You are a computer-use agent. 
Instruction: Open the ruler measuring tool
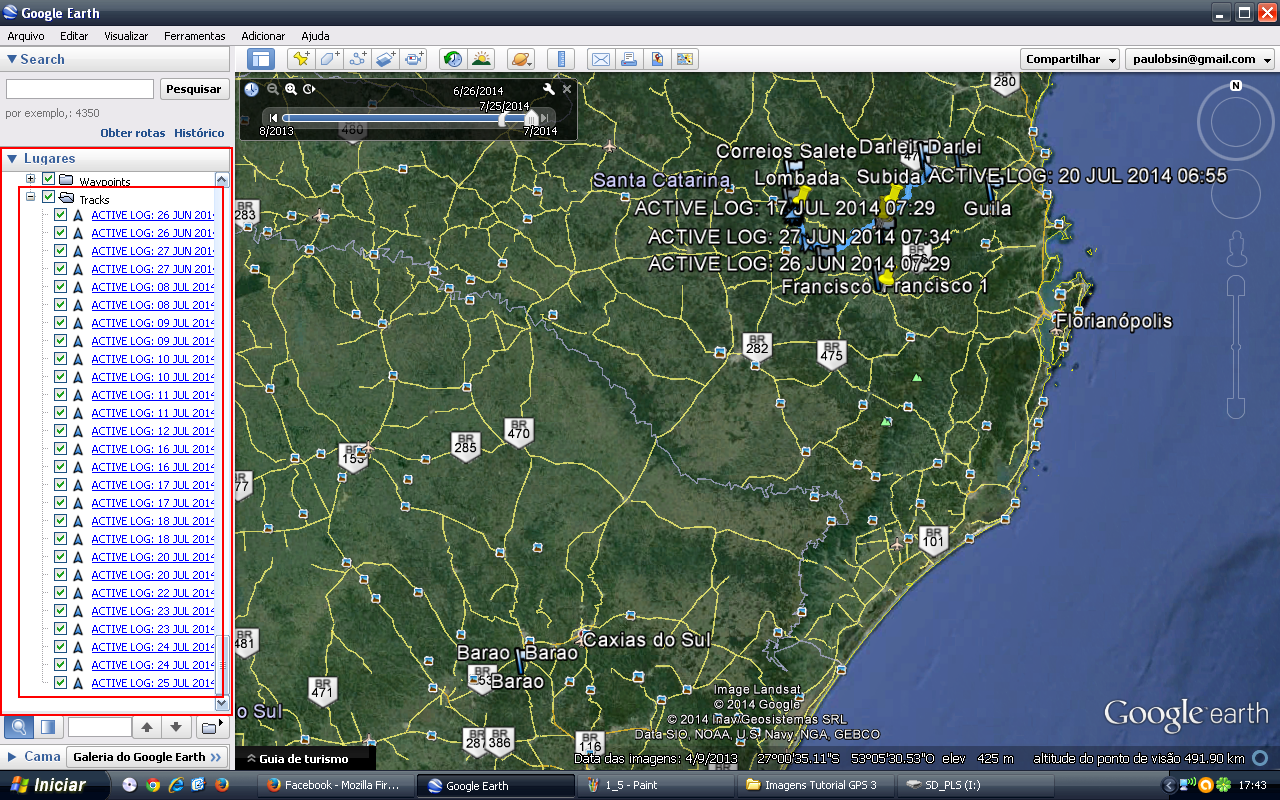(561, 59)
